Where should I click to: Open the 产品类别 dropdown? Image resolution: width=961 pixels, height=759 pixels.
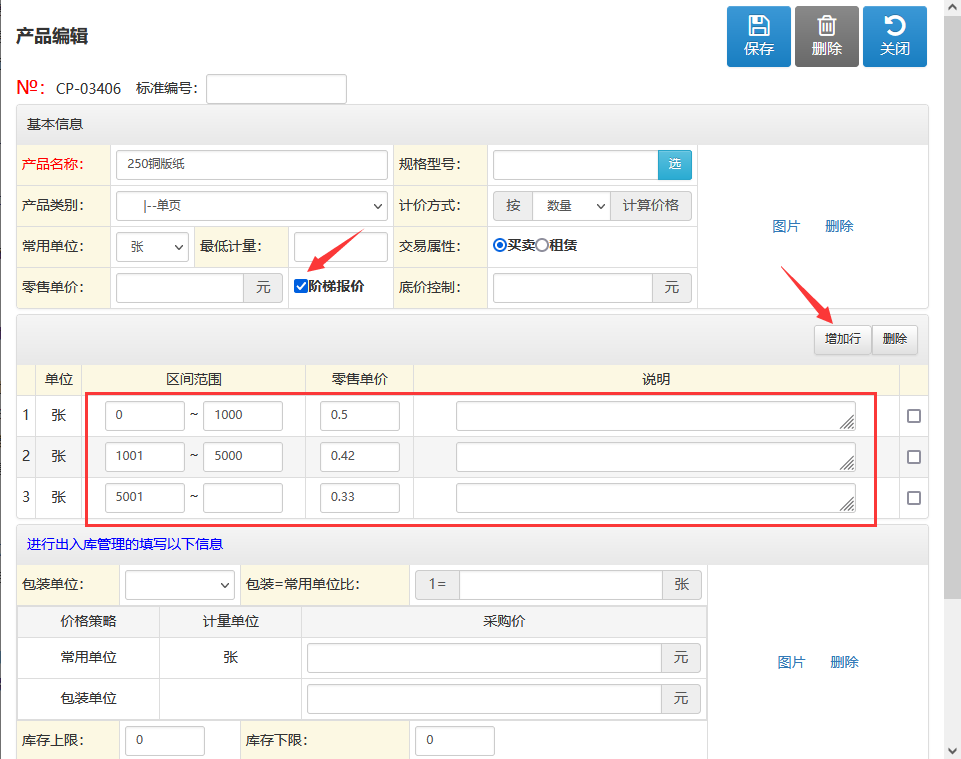pyautogui.click(x=252, y=206)
